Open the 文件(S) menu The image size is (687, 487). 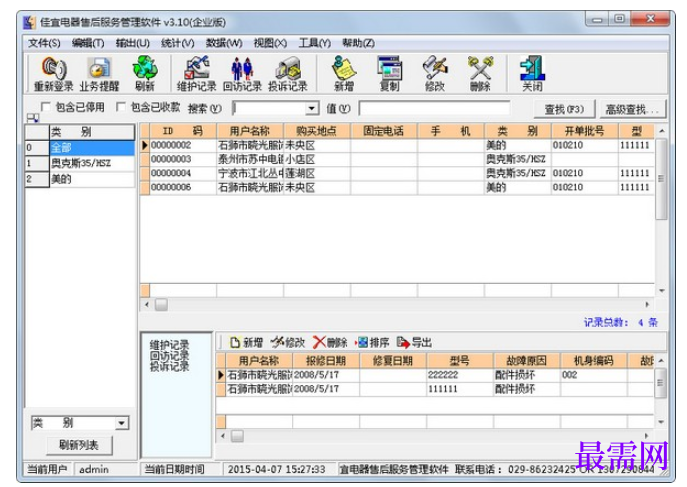click(44, 43)
